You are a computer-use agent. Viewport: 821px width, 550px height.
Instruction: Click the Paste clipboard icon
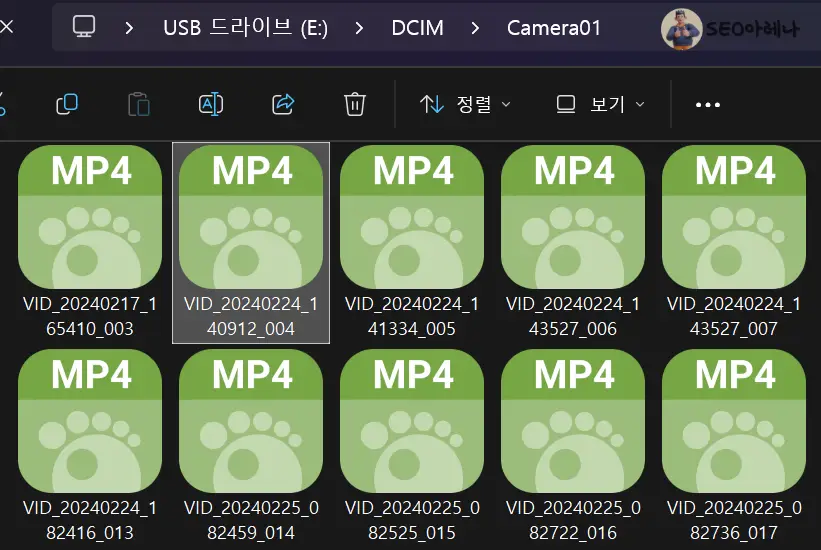tap(139, 104)
